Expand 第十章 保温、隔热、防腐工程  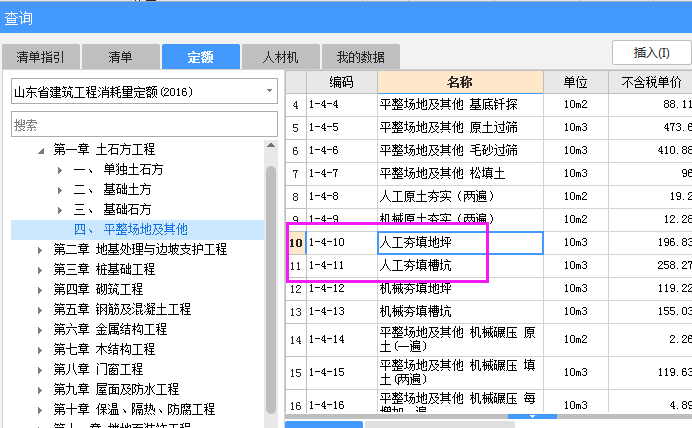pyautogui.click(x=40, y=410)
